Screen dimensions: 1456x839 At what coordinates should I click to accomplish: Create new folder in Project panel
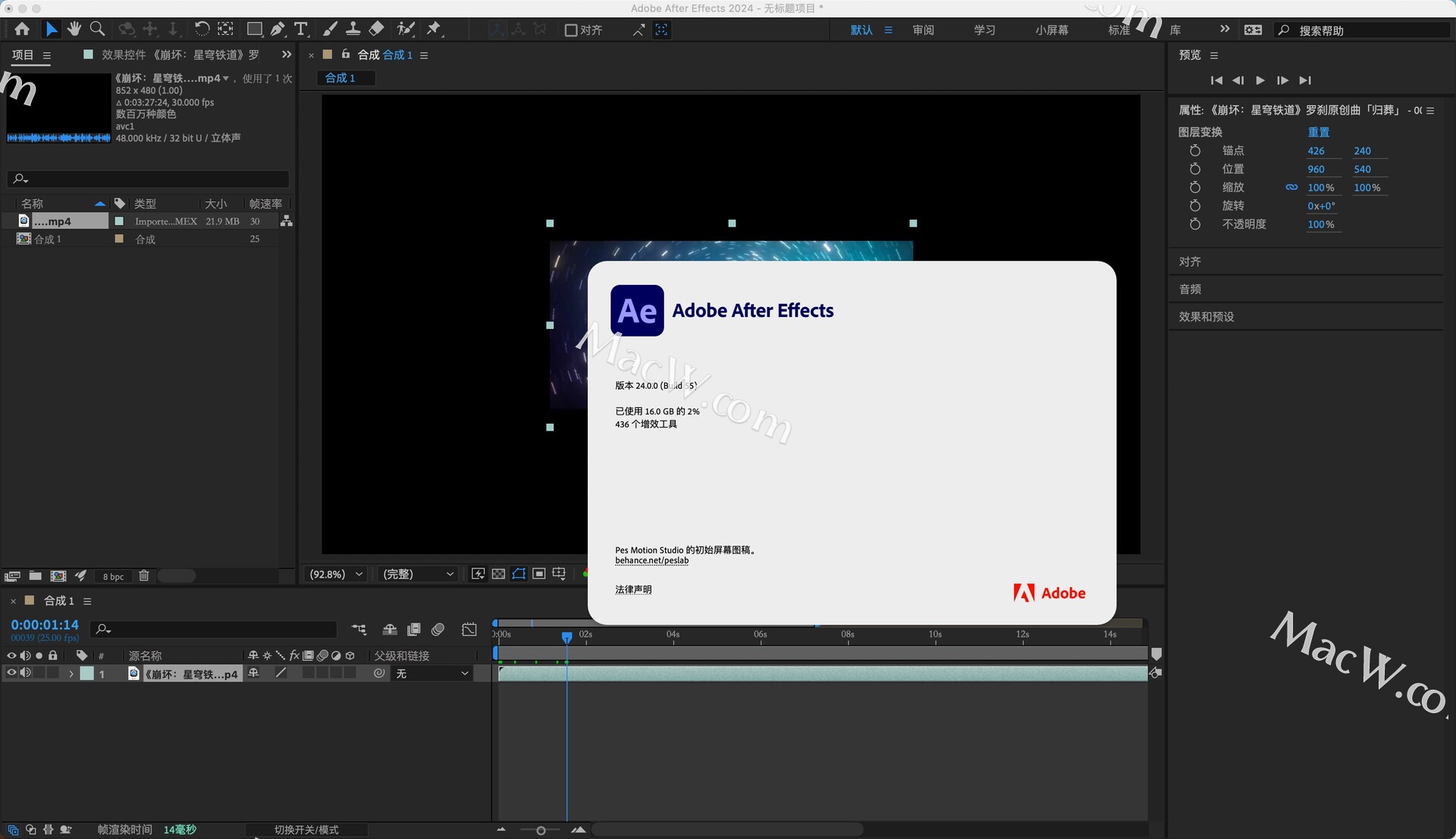pos(35,576)
